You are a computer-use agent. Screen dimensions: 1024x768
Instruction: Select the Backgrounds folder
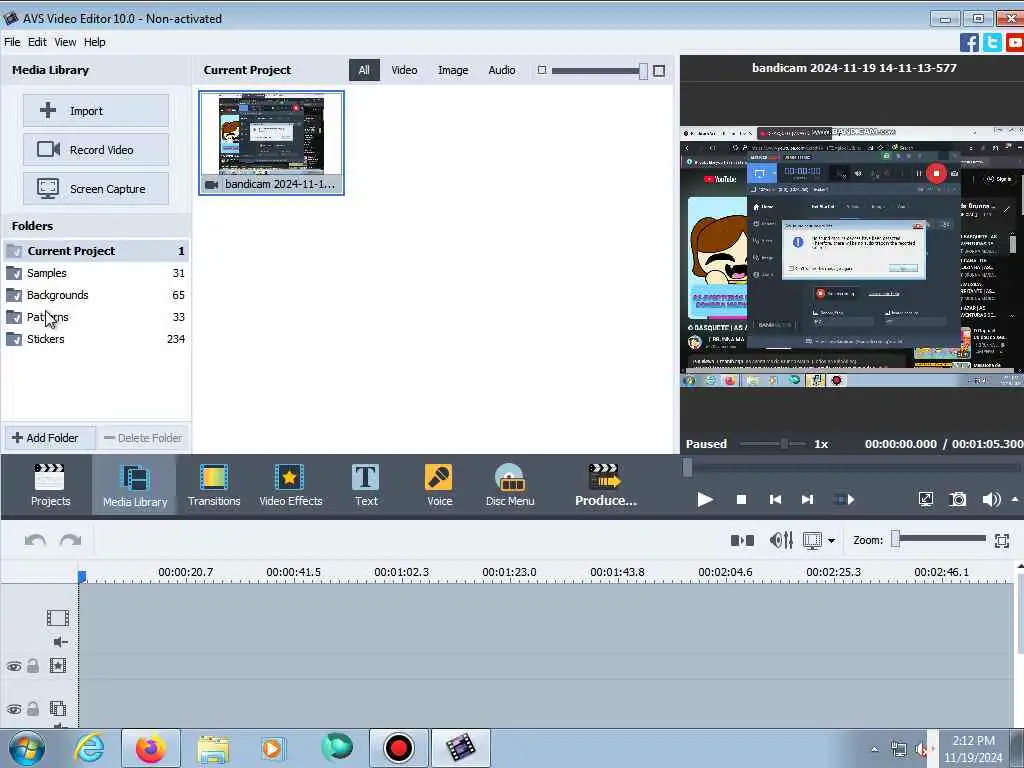[x=96, y=295]
